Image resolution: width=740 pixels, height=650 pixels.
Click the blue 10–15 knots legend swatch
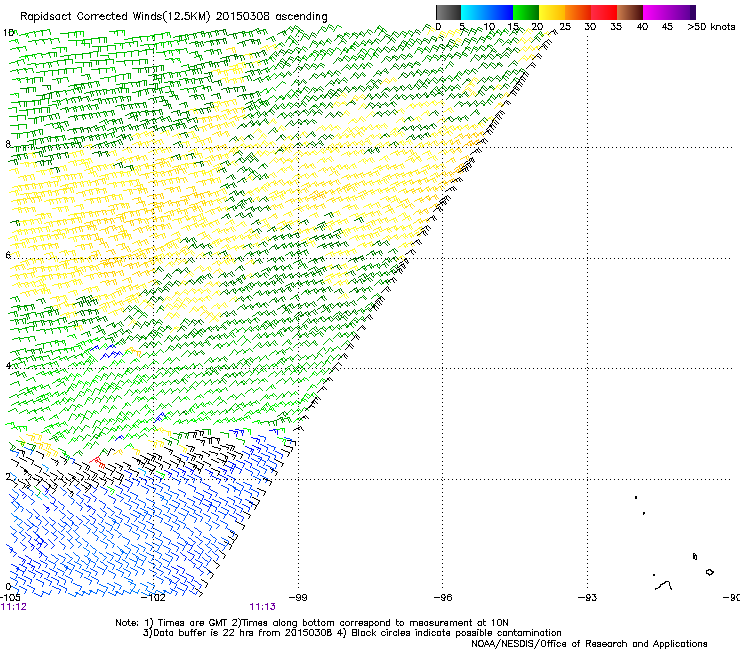point(500,12)
